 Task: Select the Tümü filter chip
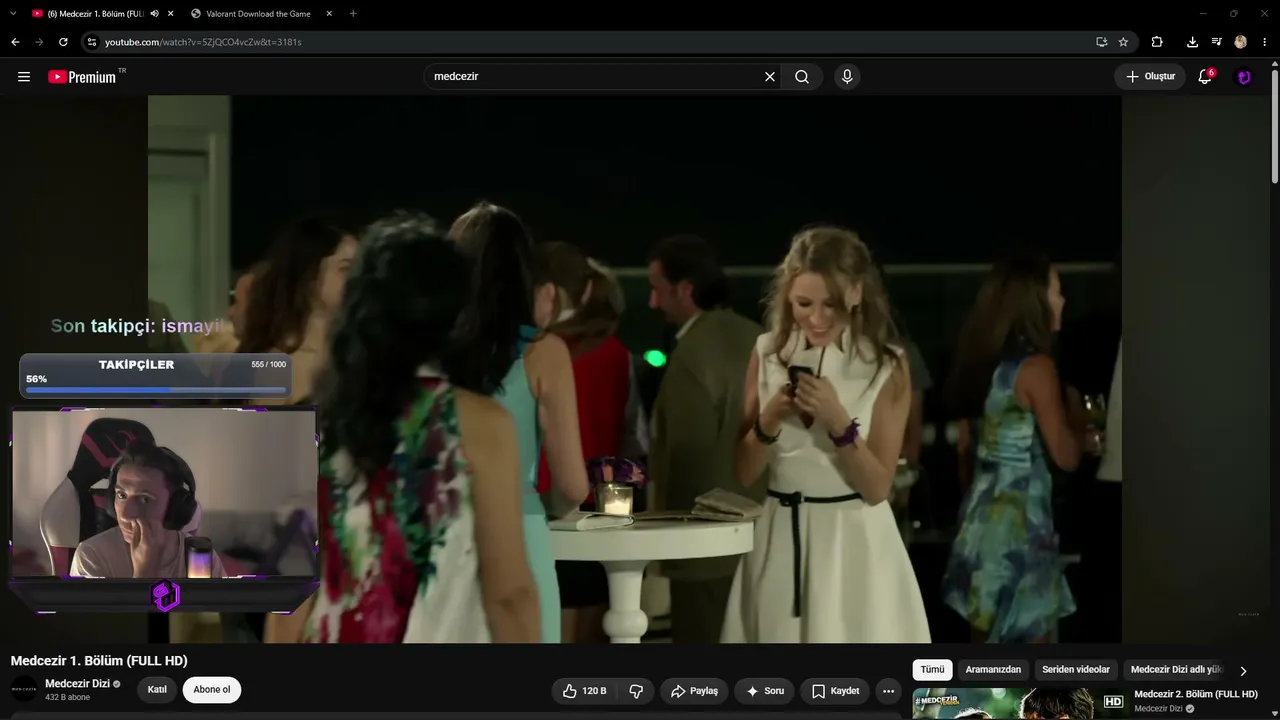pos(932,670)
